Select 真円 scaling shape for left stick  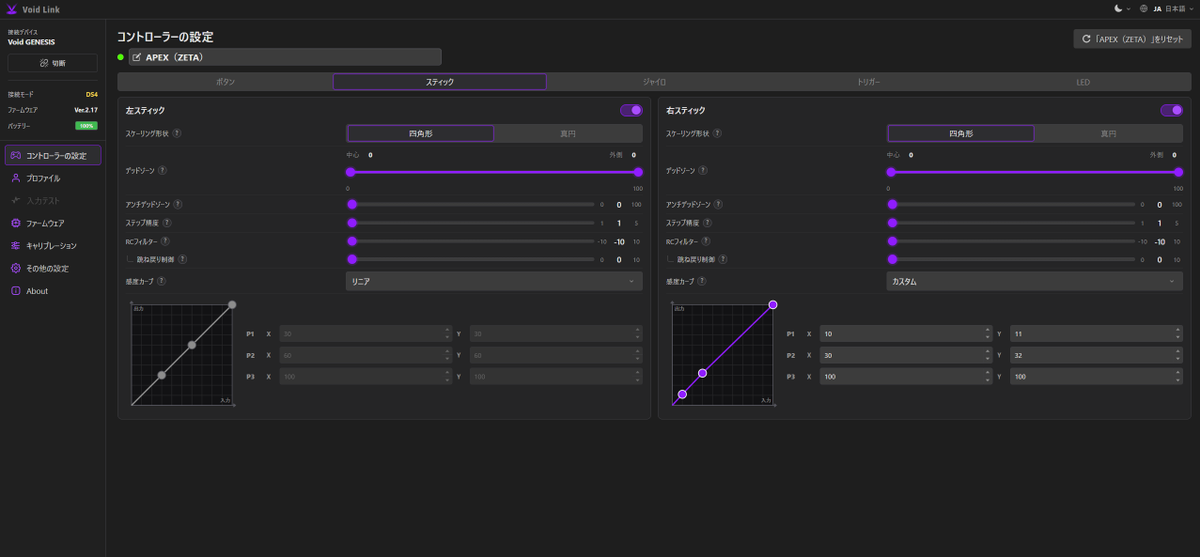[568, 133]
